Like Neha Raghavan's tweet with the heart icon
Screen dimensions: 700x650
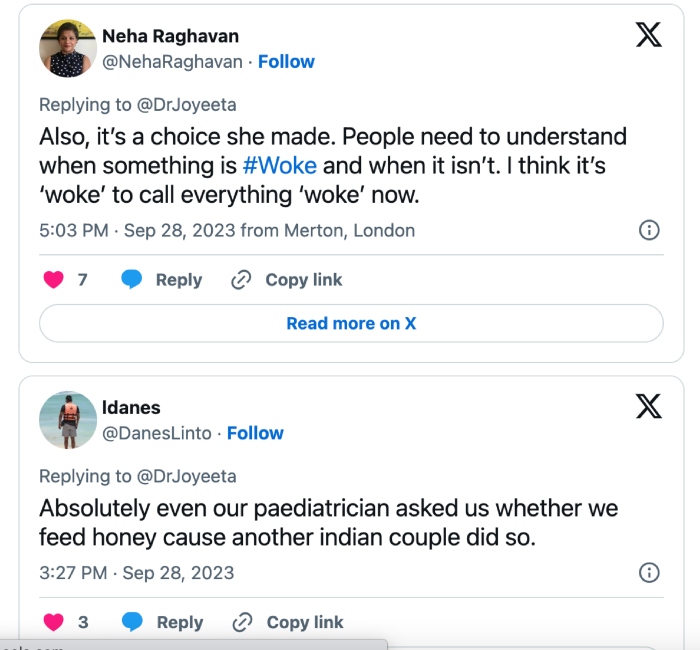pos(53,280)
